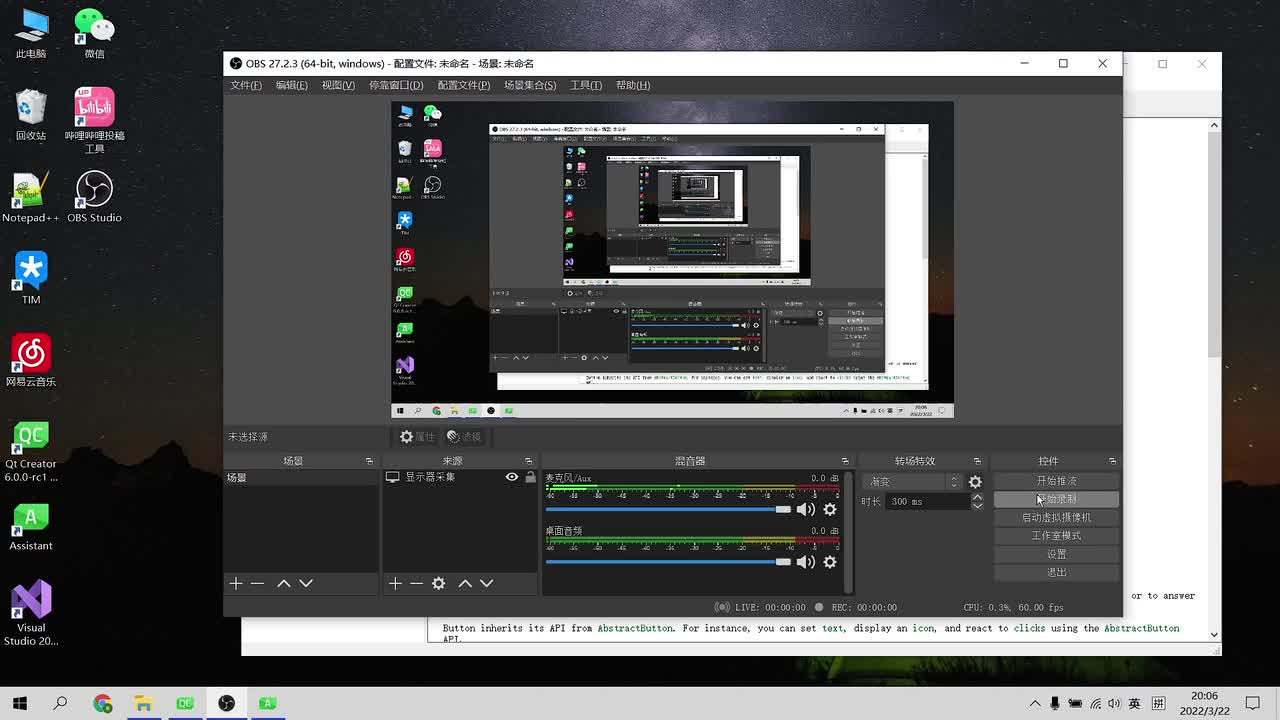Toggle visibility of 显示器采集 source

512,477
